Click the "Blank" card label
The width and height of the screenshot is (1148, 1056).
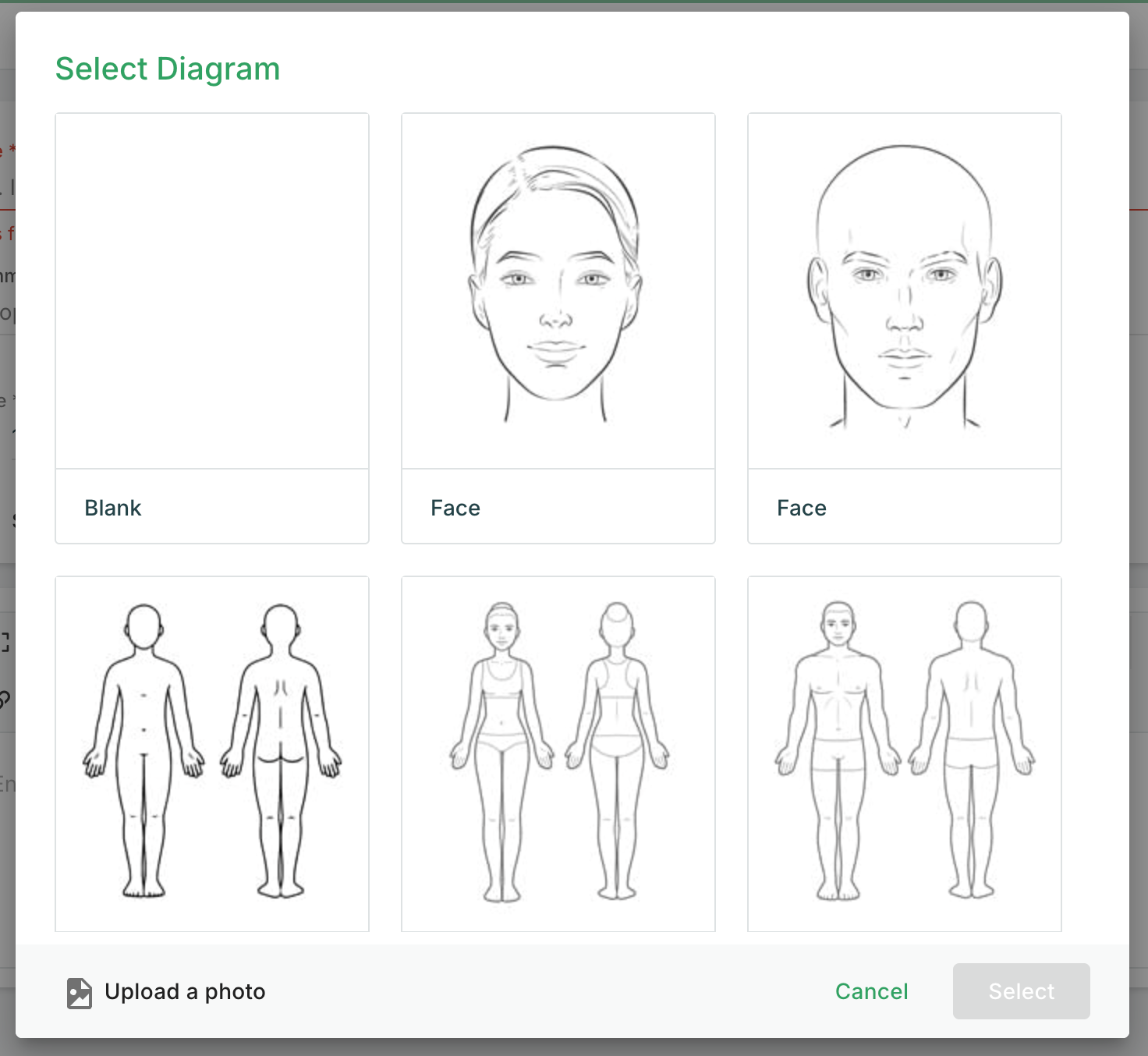(113, 509)
